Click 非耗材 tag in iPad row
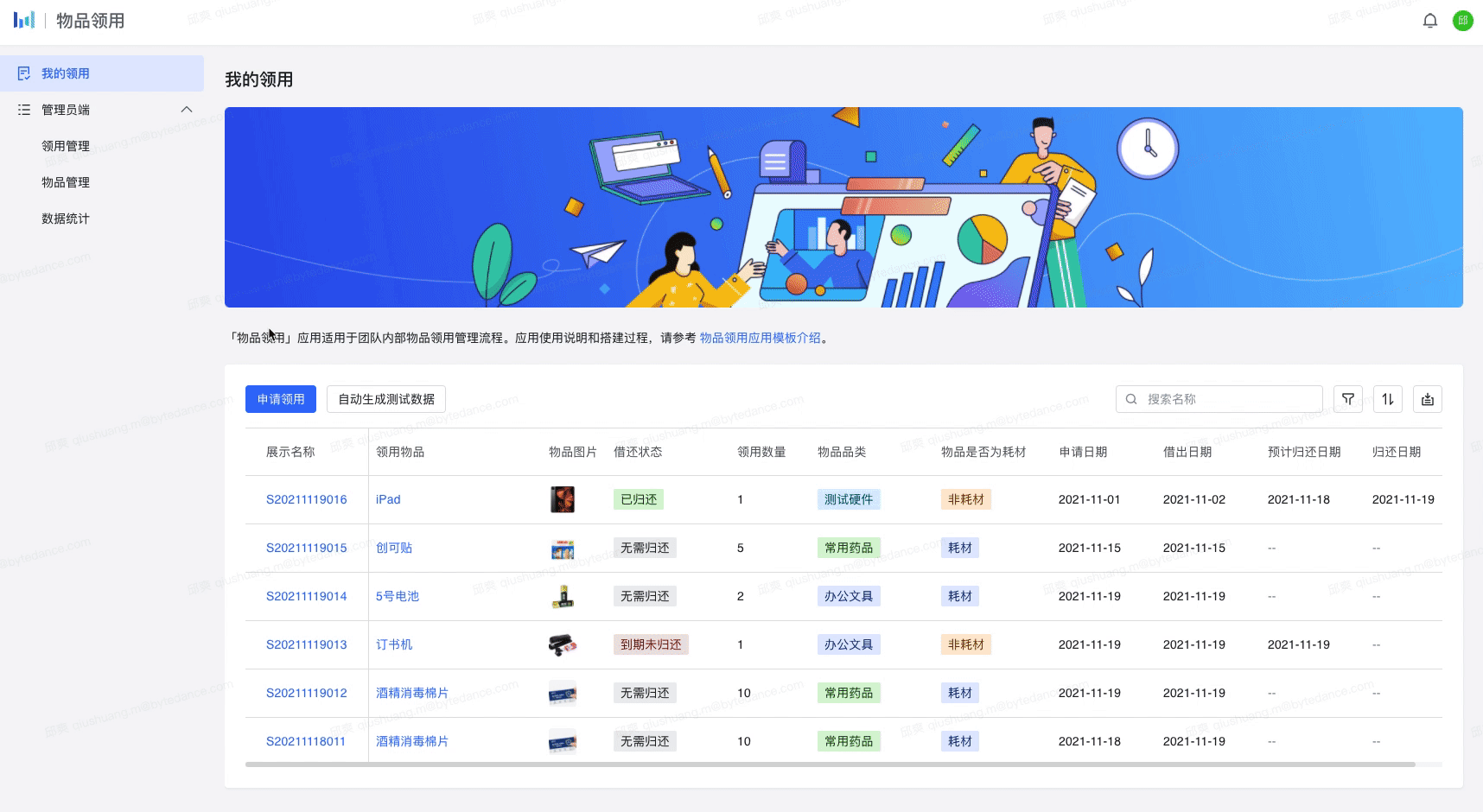 (966, 499)
